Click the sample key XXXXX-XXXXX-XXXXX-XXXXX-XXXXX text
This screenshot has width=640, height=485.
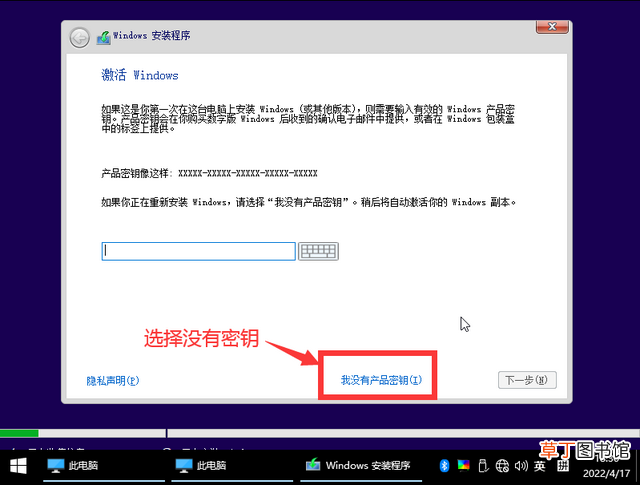(248, 174)
